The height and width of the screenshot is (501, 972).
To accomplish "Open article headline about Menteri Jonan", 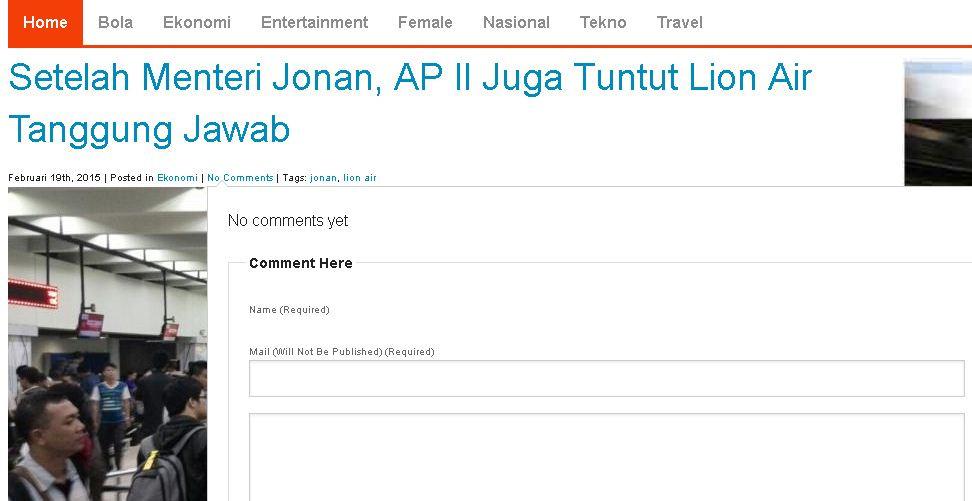I will pos(410,104).
